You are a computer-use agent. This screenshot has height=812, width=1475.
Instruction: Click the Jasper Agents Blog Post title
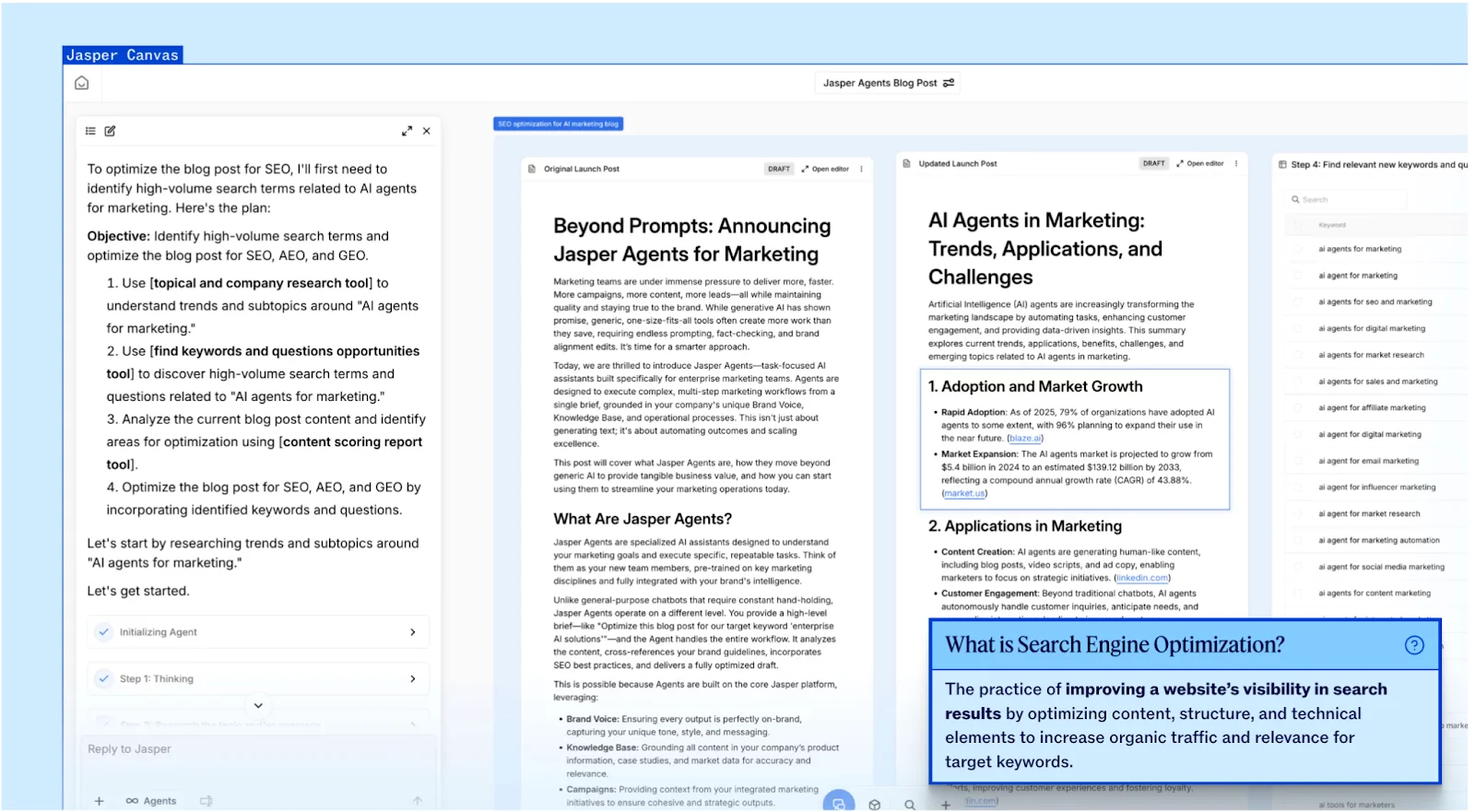click(x=879, y=83)
